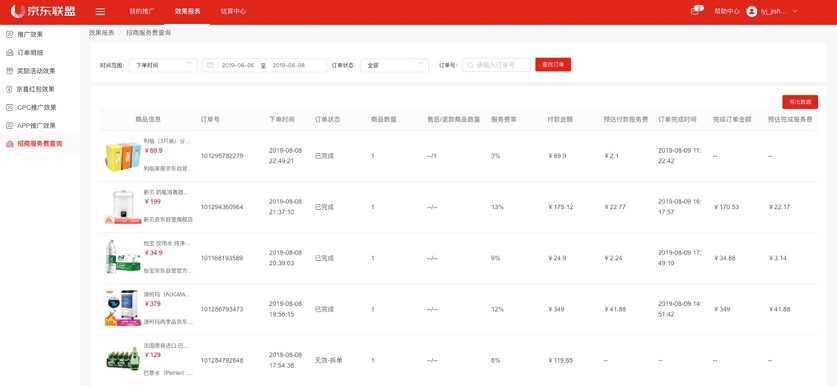Click the calendar icon in date range

click(210, 65)
